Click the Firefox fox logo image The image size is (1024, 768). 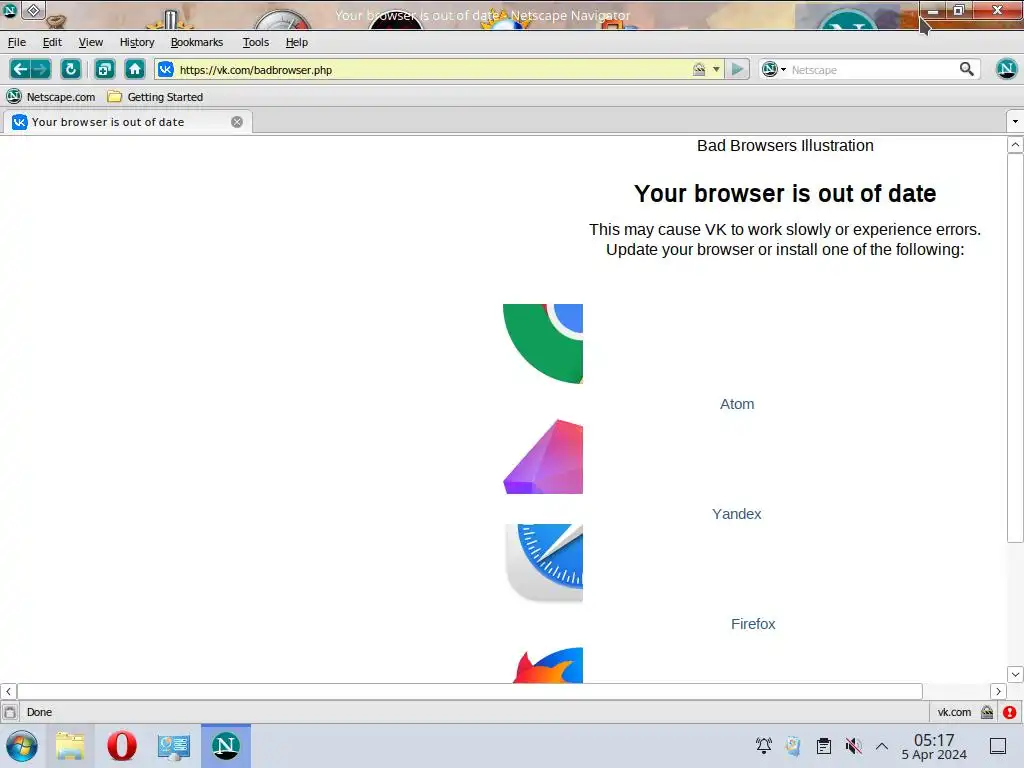[547, 665]
